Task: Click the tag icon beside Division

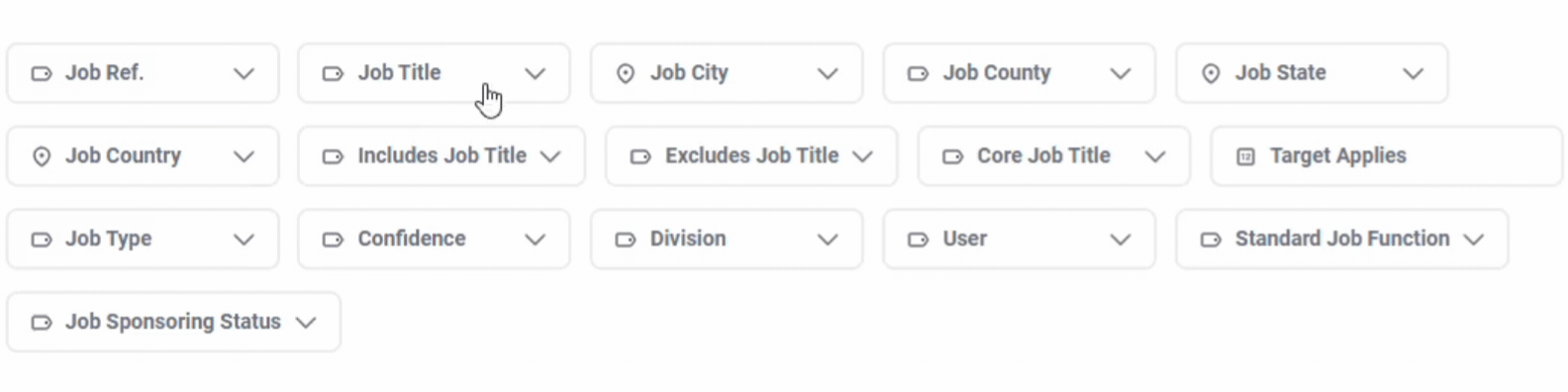Action: 626,240
